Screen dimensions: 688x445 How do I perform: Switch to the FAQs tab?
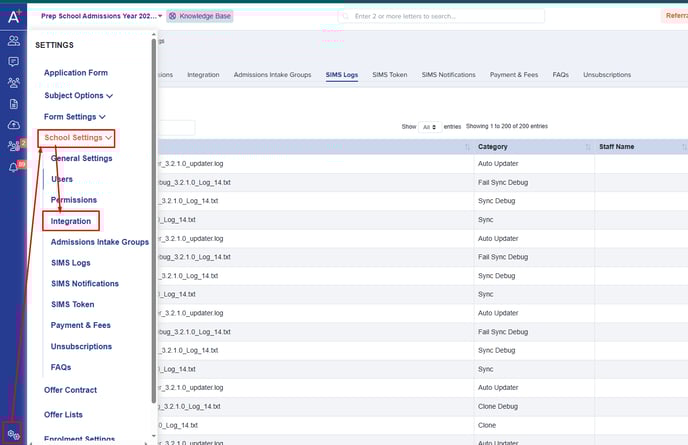coord(560,75)
